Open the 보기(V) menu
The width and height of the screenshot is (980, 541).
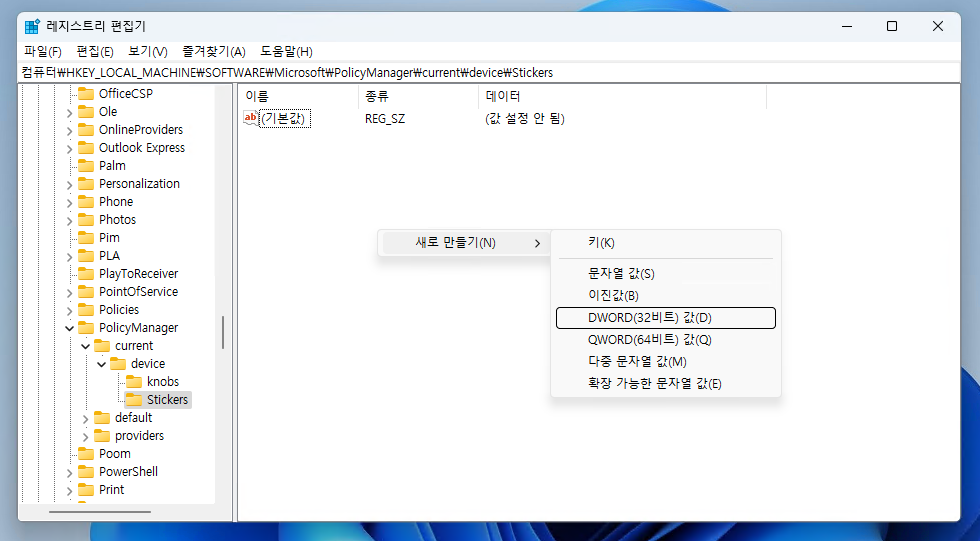(148, 51)
